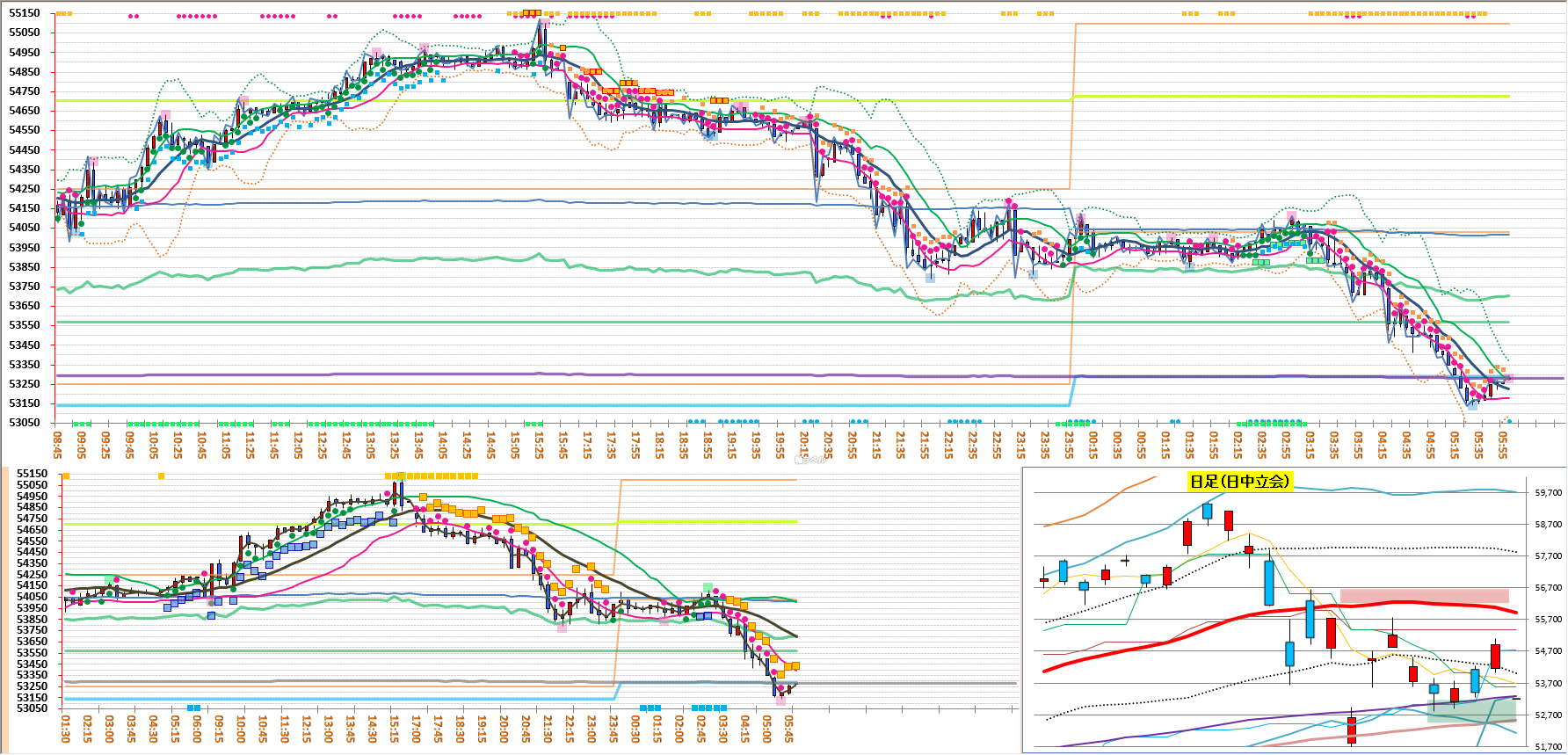The image size is (1568, 755).
Task: Click the light blue horizontal line in top chart
Action: [527, 405]
